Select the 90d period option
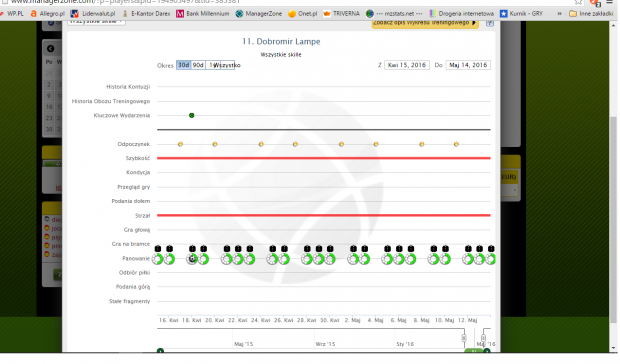The image size is (620, 364). click(198, 65)
